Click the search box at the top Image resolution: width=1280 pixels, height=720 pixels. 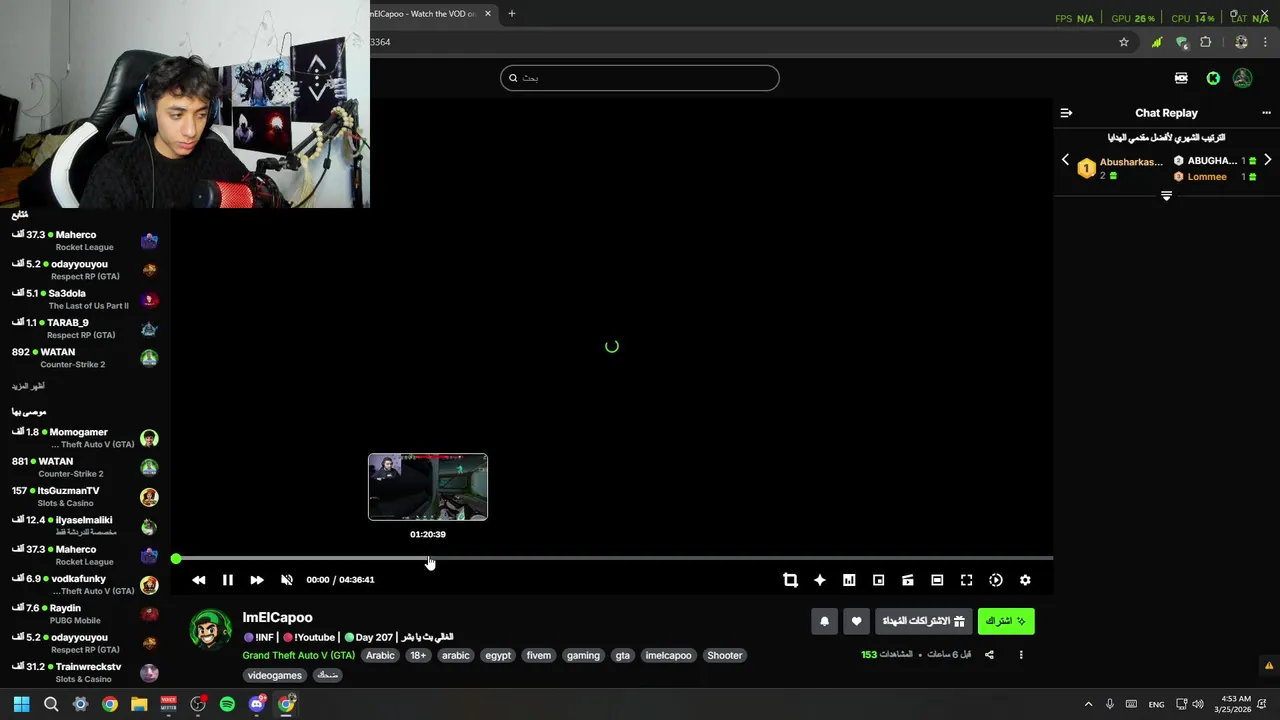[x=640, y=78]
